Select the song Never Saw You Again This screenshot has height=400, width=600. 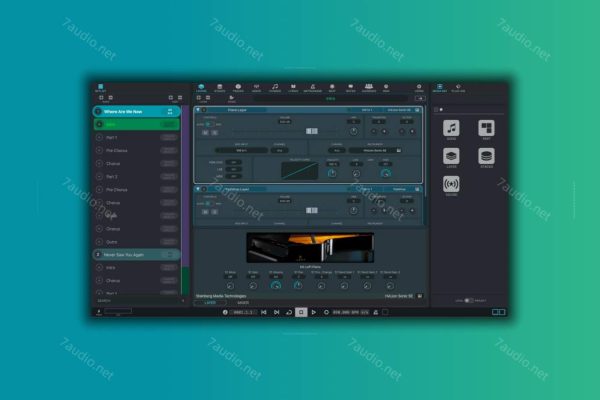pos(136,255)
